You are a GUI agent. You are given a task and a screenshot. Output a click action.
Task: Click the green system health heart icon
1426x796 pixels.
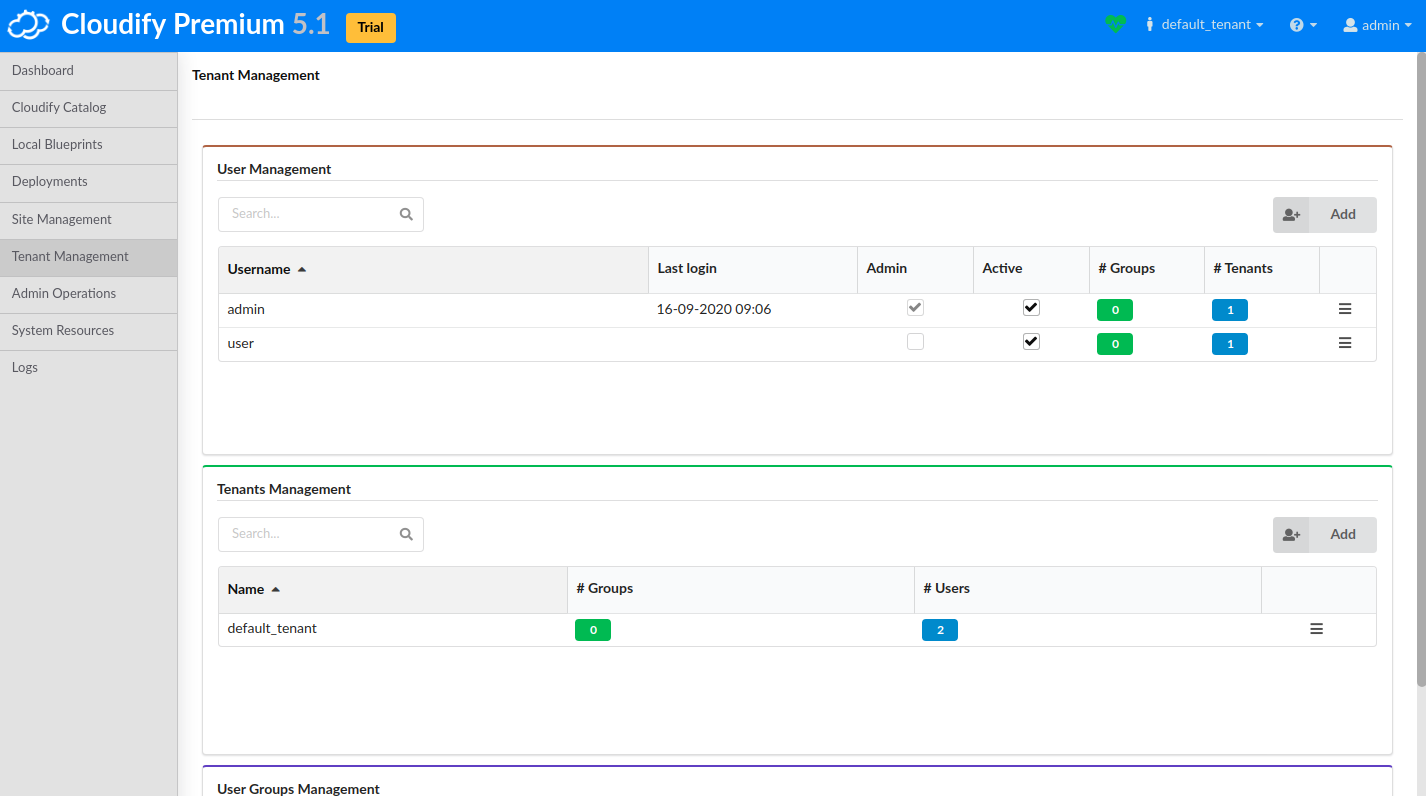pos(1116,24)
